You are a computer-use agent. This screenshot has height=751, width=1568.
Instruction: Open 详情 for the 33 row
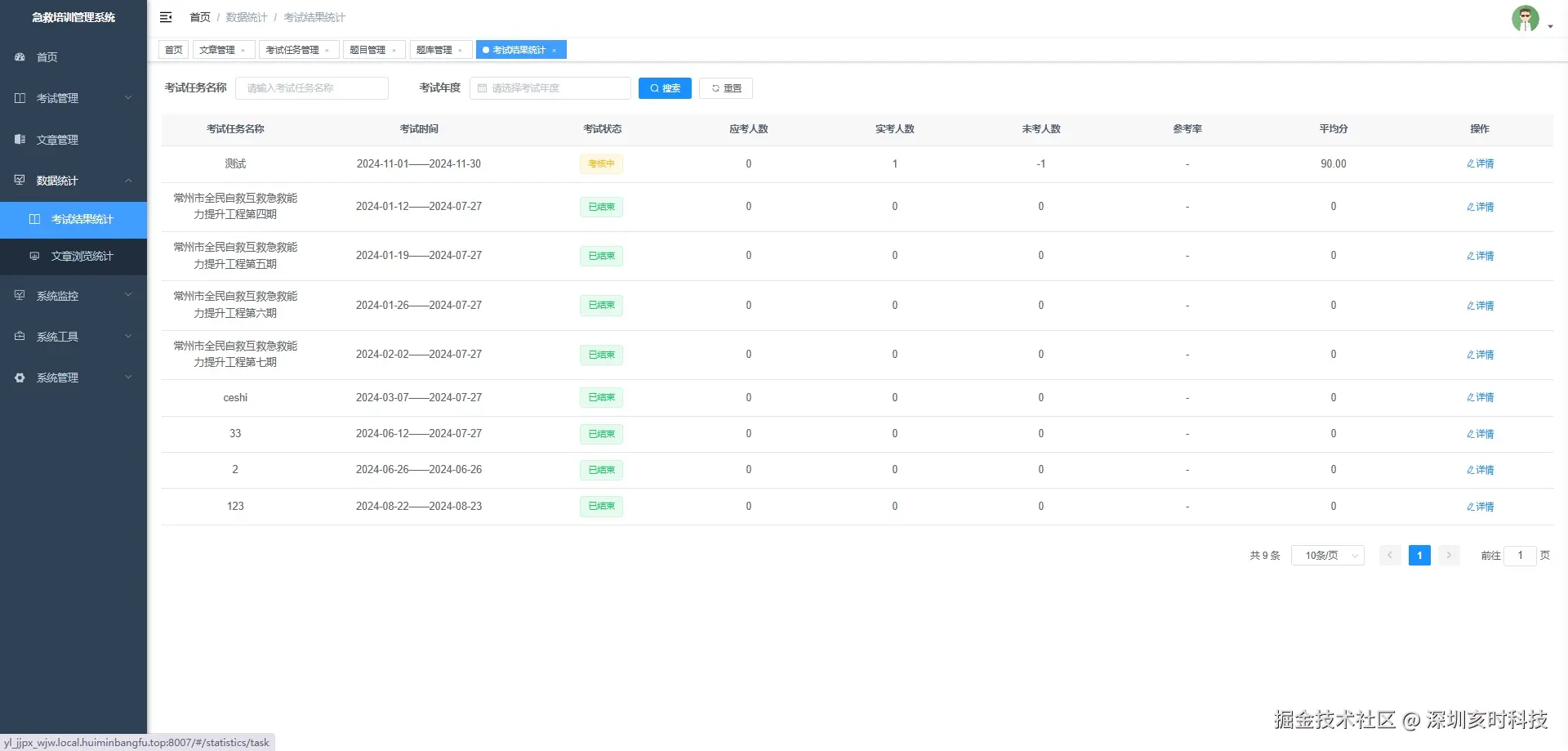(x=1480, y=434)
